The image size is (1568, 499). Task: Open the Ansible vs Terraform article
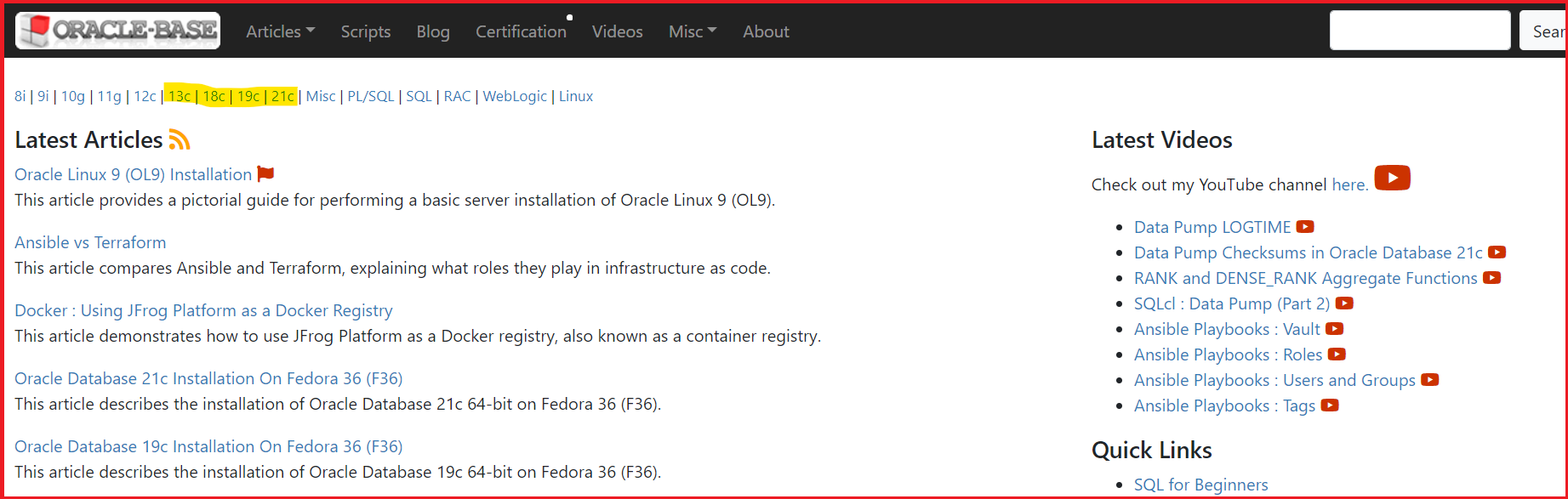click(x=89, y=242)
